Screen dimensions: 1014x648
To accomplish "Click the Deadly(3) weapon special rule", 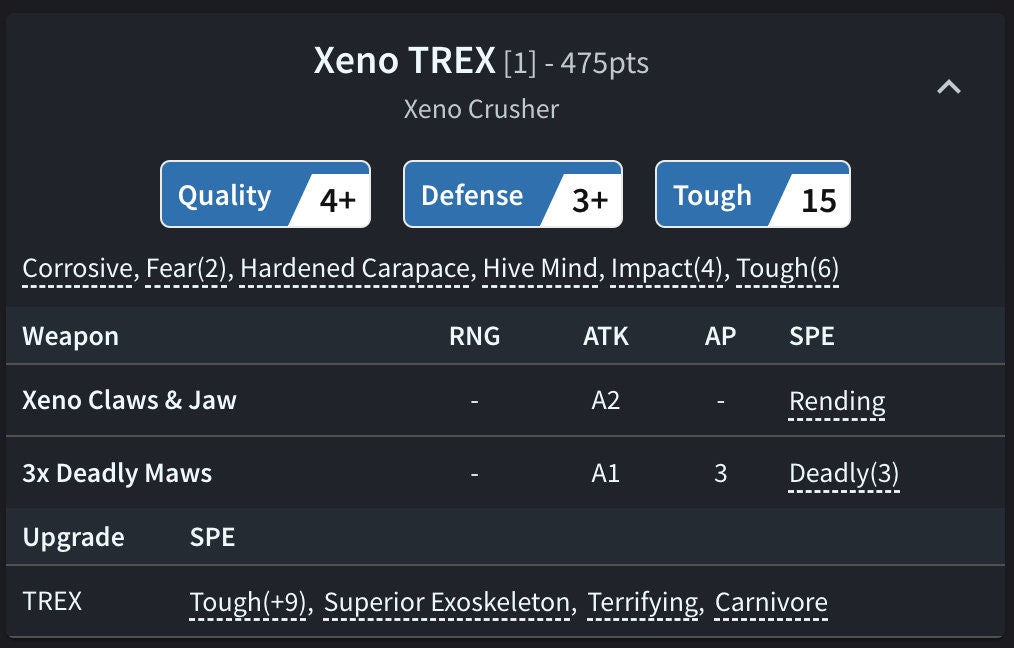I will (x=843, y=473).
